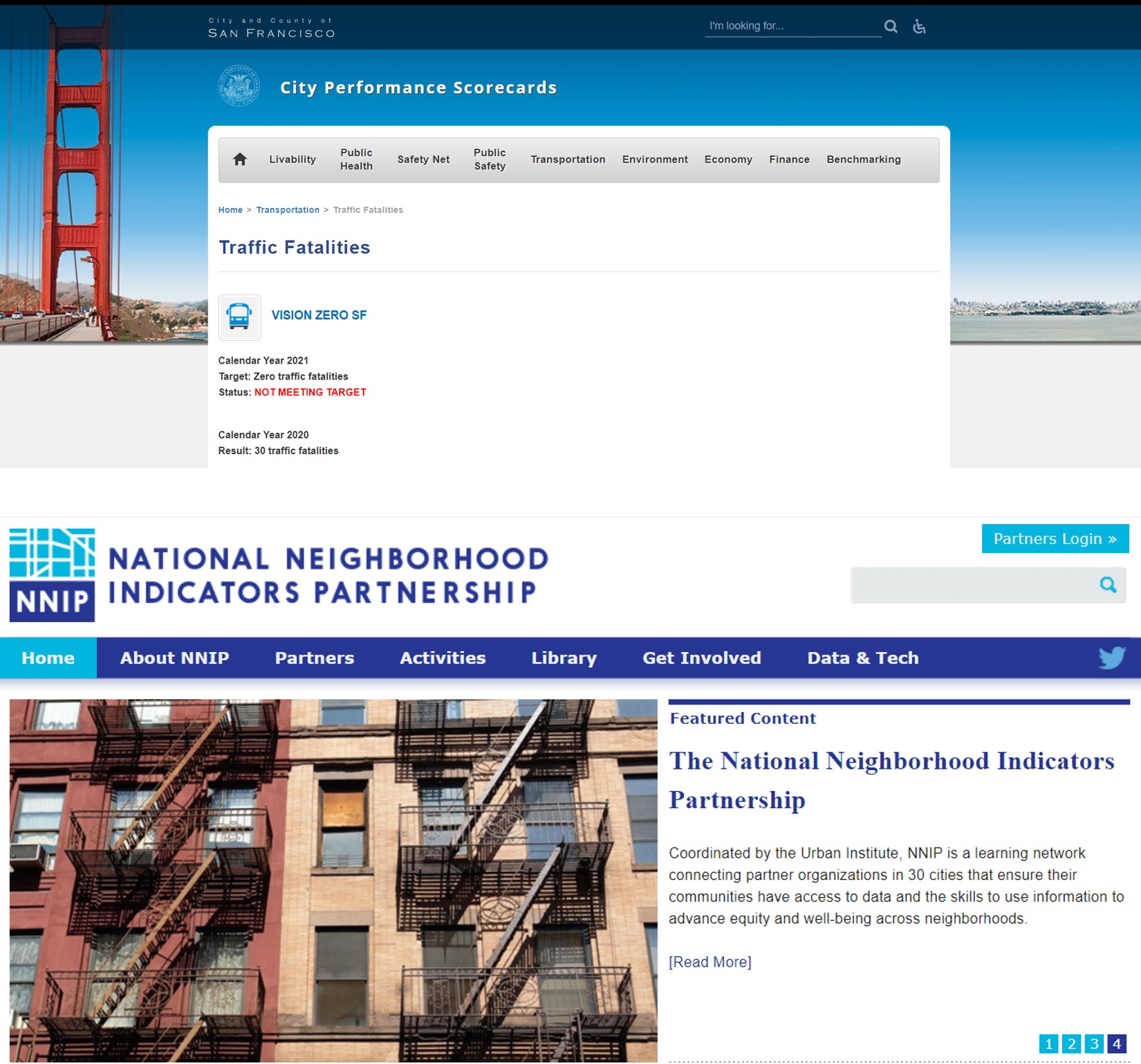Viewport: 1141px width, 1064px height.
Task: Open the Data & Tech tab
Action: coord(863,657)
